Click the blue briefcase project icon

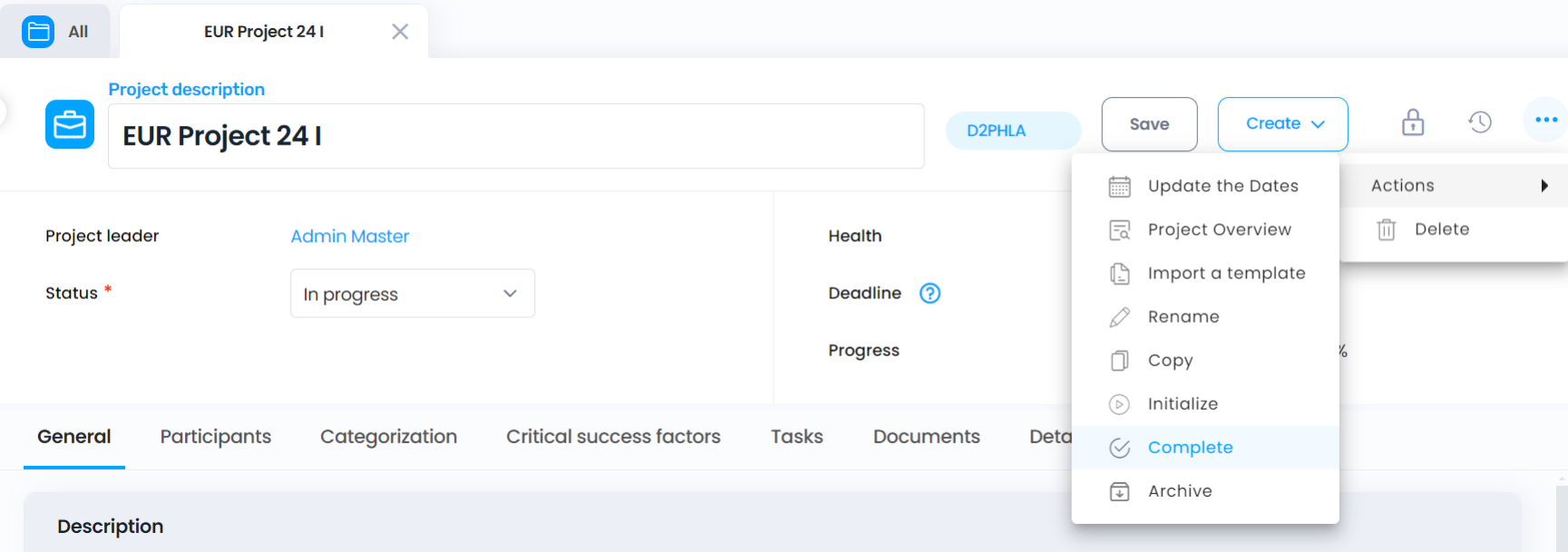tap(70, 124)
